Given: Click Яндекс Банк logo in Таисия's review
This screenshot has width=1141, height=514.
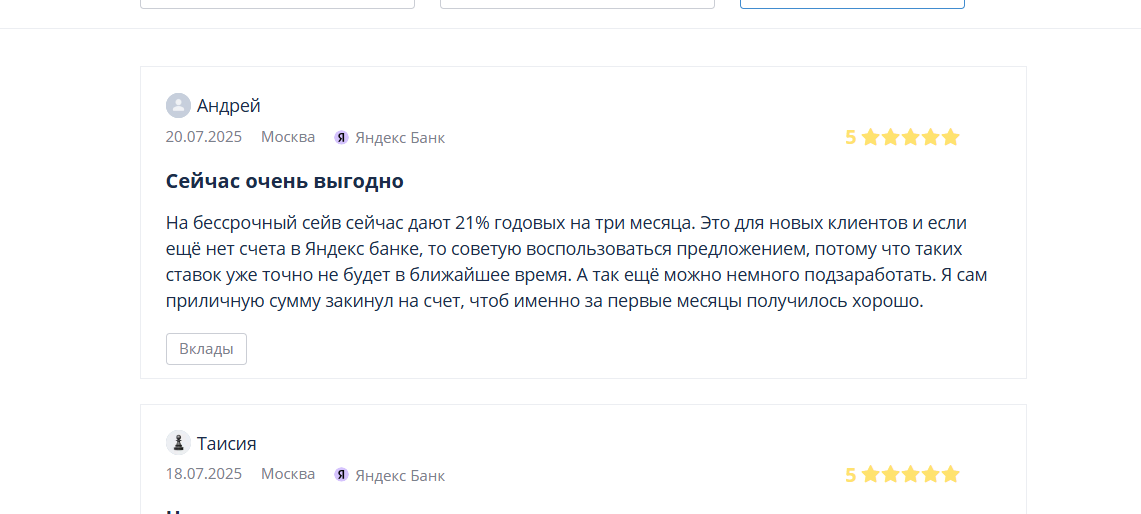Looking at the screenshot, I should (x=341, y=475).
